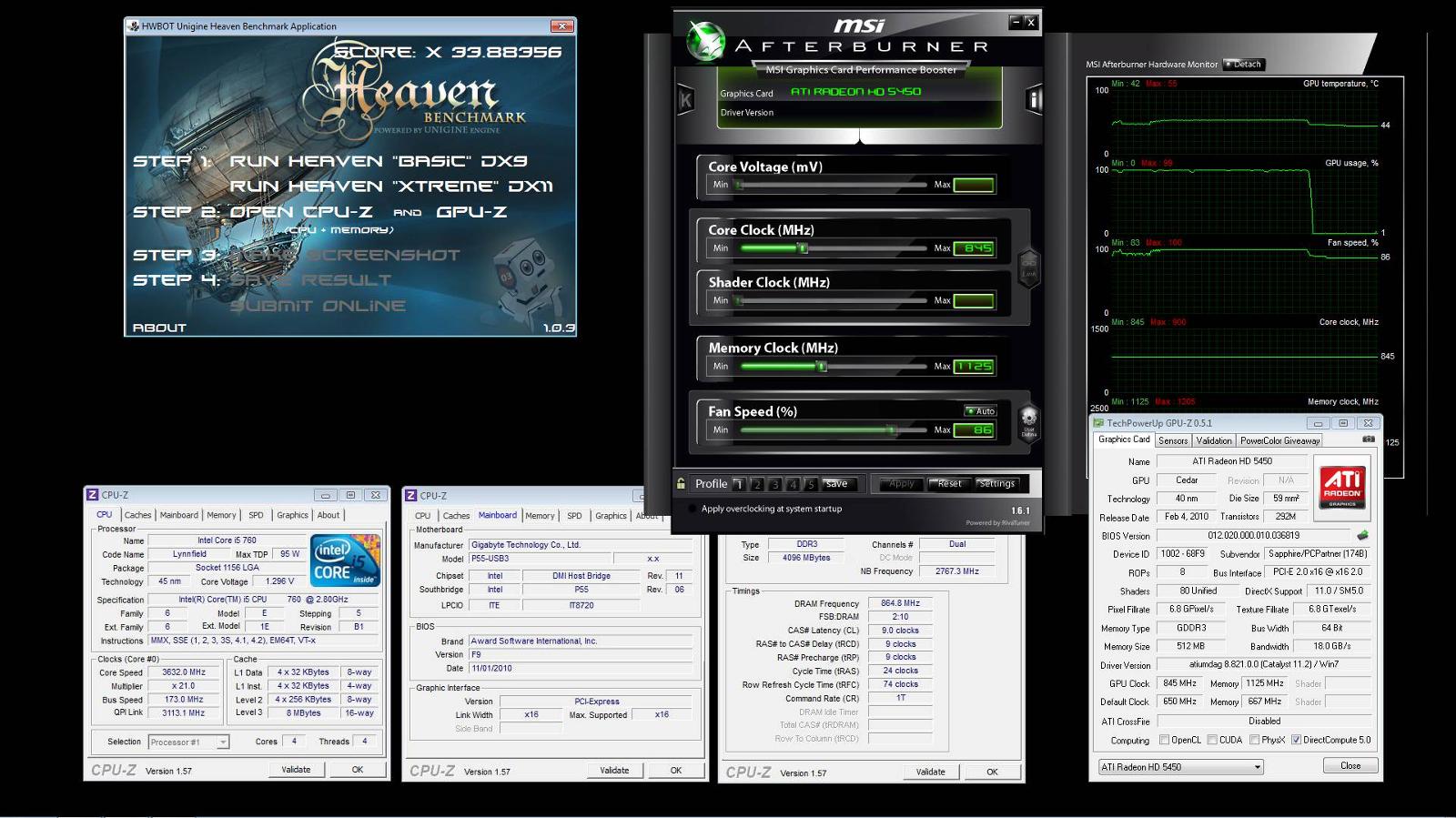This screenshot has height=818, width=1456.
Task: Open the SPD tab in the CPU window of CPU-Z
Action: click(256, 515)
